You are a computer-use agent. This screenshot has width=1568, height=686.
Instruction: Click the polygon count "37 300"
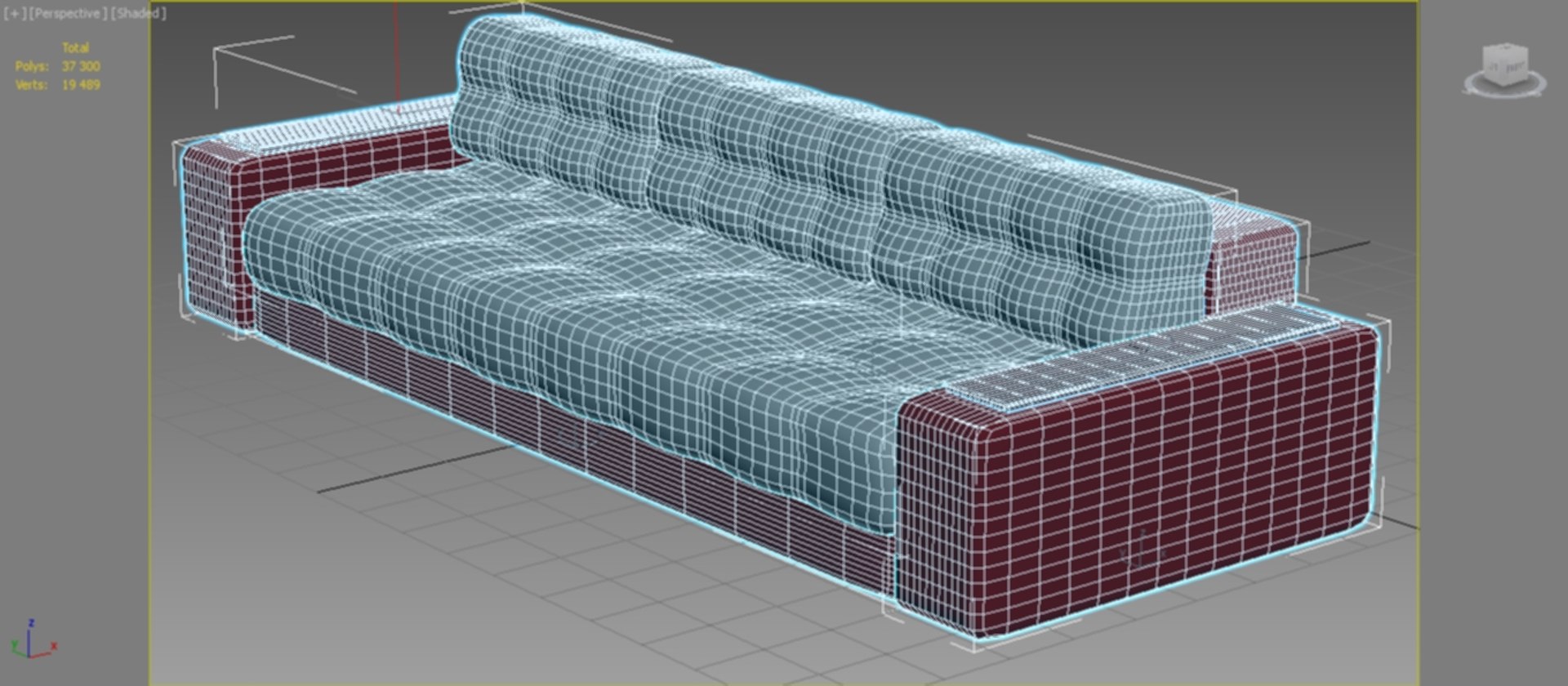click(x=81, y=66)
